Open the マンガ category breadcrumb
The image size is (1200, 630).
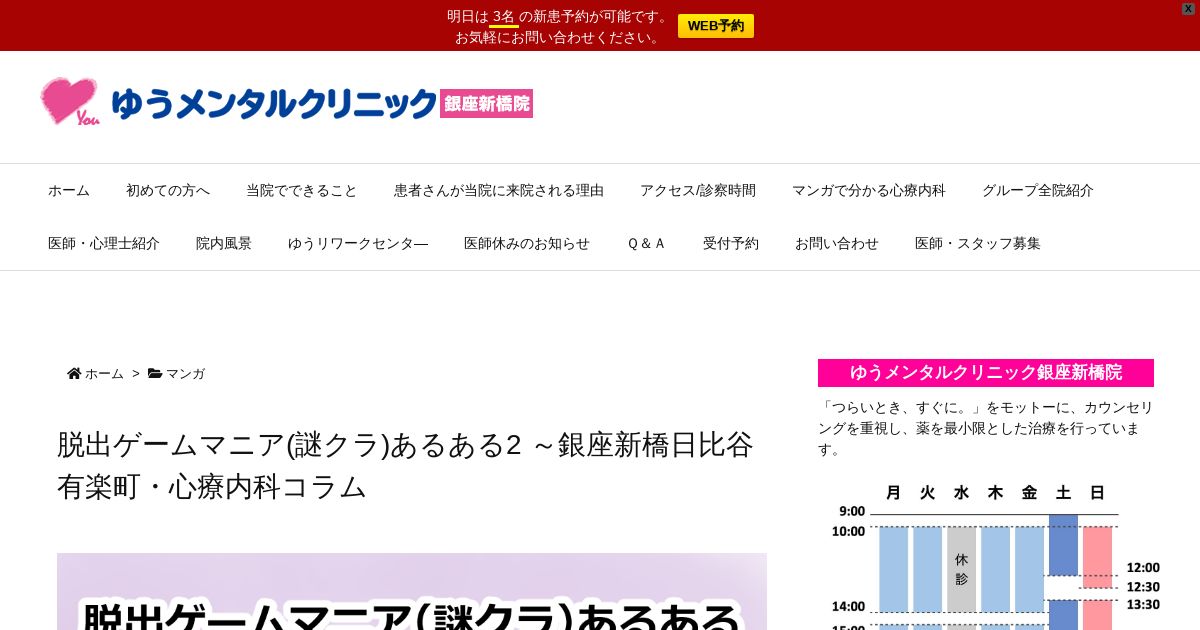pos(185,373)
